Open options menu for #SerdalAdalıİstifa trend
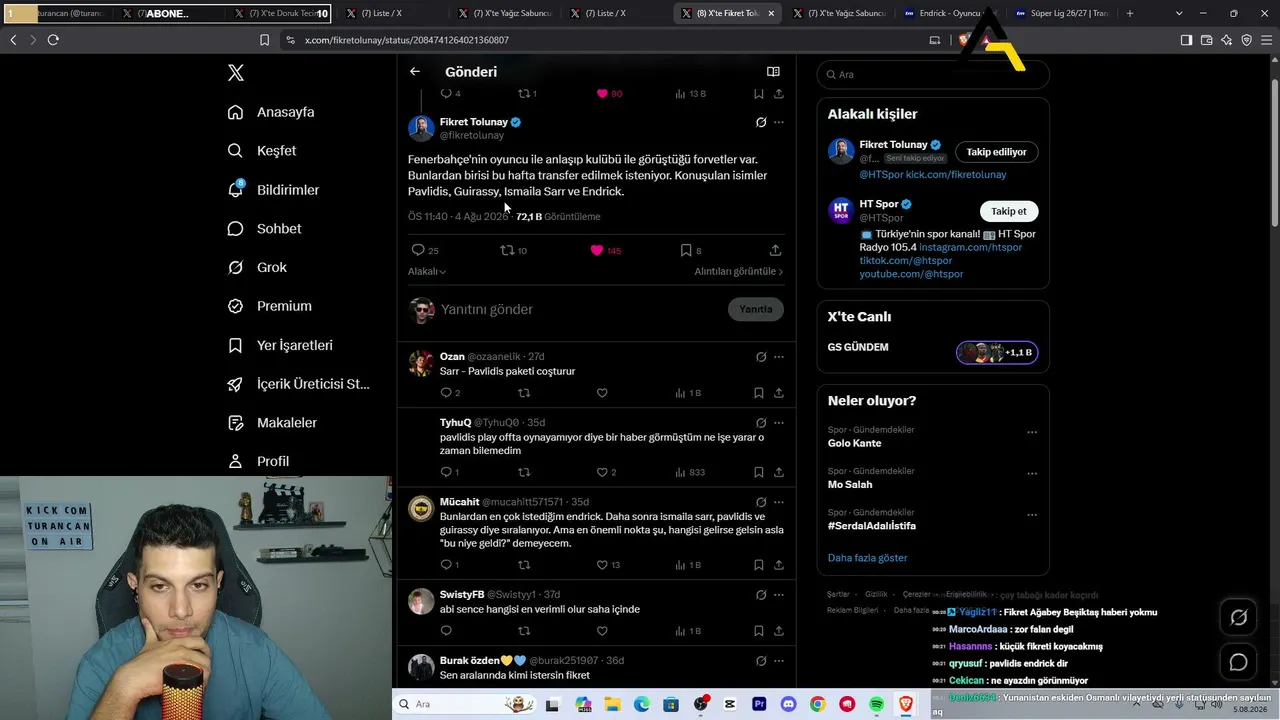The image size is (1280, 720). [1032, 515]
